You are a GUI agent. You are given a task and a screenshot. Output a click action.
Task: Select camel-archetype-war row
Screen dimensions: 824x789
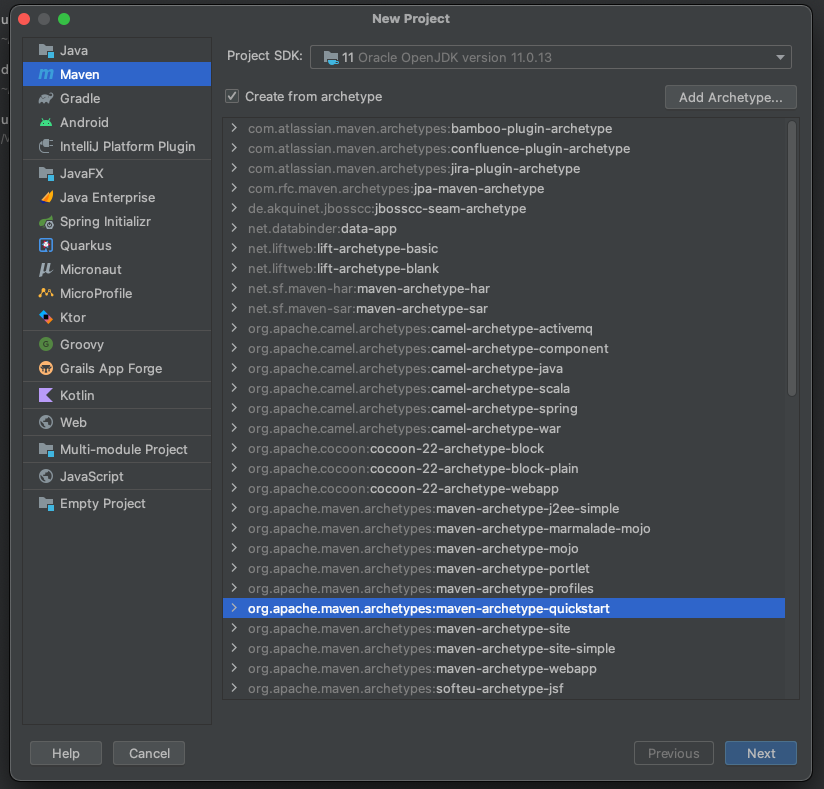tap(504, 428)
